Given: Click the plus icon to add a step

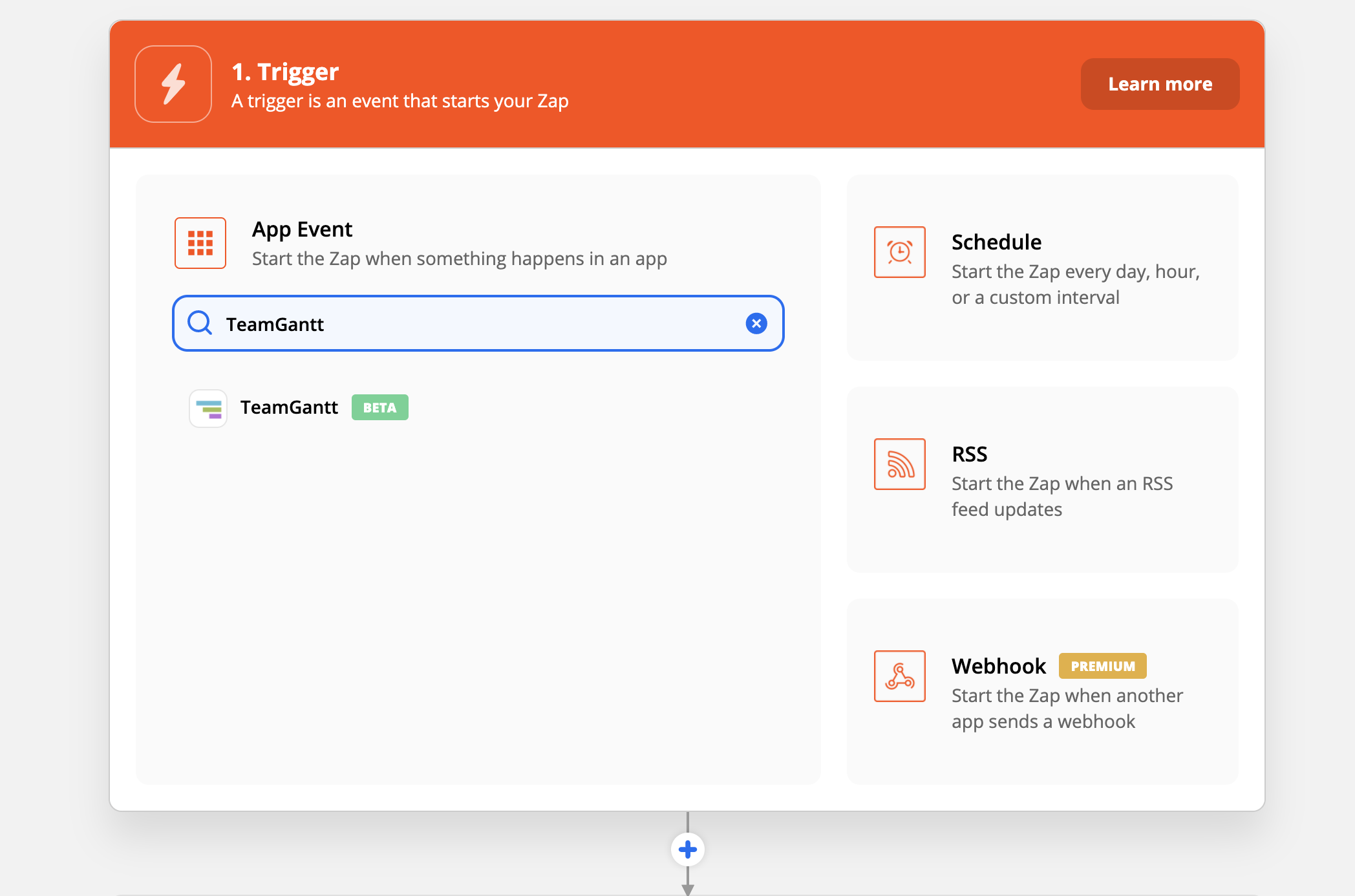Looking at the screenshot, I should tap(687, 849).
